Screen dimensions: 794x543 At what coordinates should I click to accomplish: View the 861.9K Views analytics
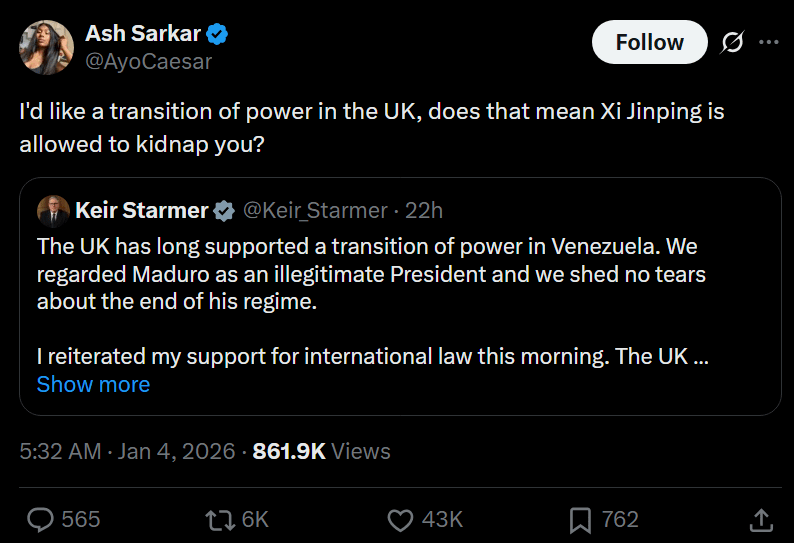pos(321,451)
